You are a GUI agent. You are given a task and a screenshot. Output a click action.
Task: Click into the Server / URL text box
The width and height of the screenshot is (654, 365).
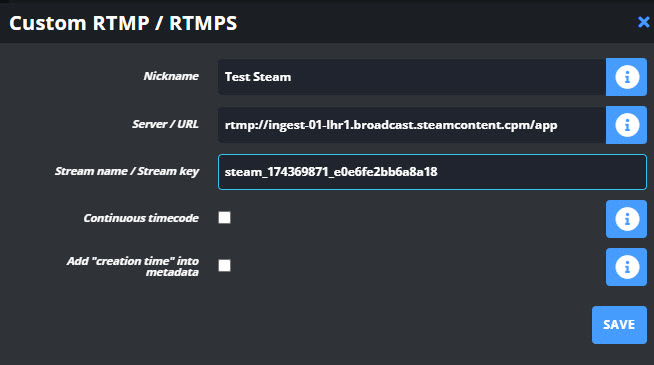coord(412,125)
